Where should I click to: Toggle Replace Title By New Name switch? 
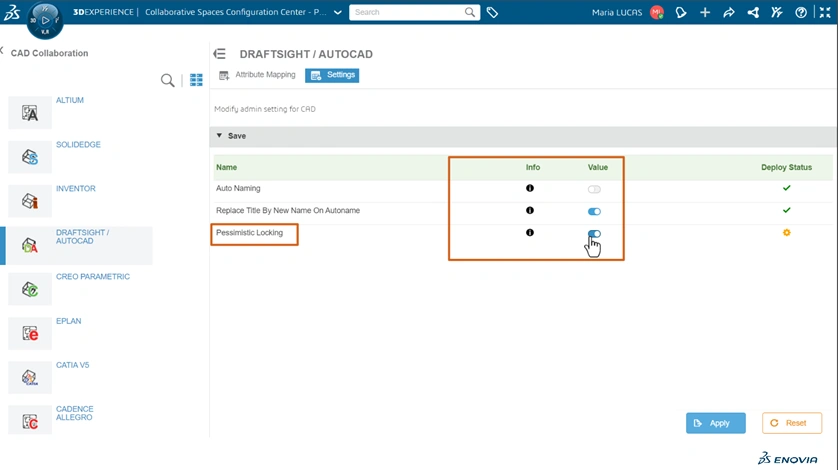(x=594, y=211)
